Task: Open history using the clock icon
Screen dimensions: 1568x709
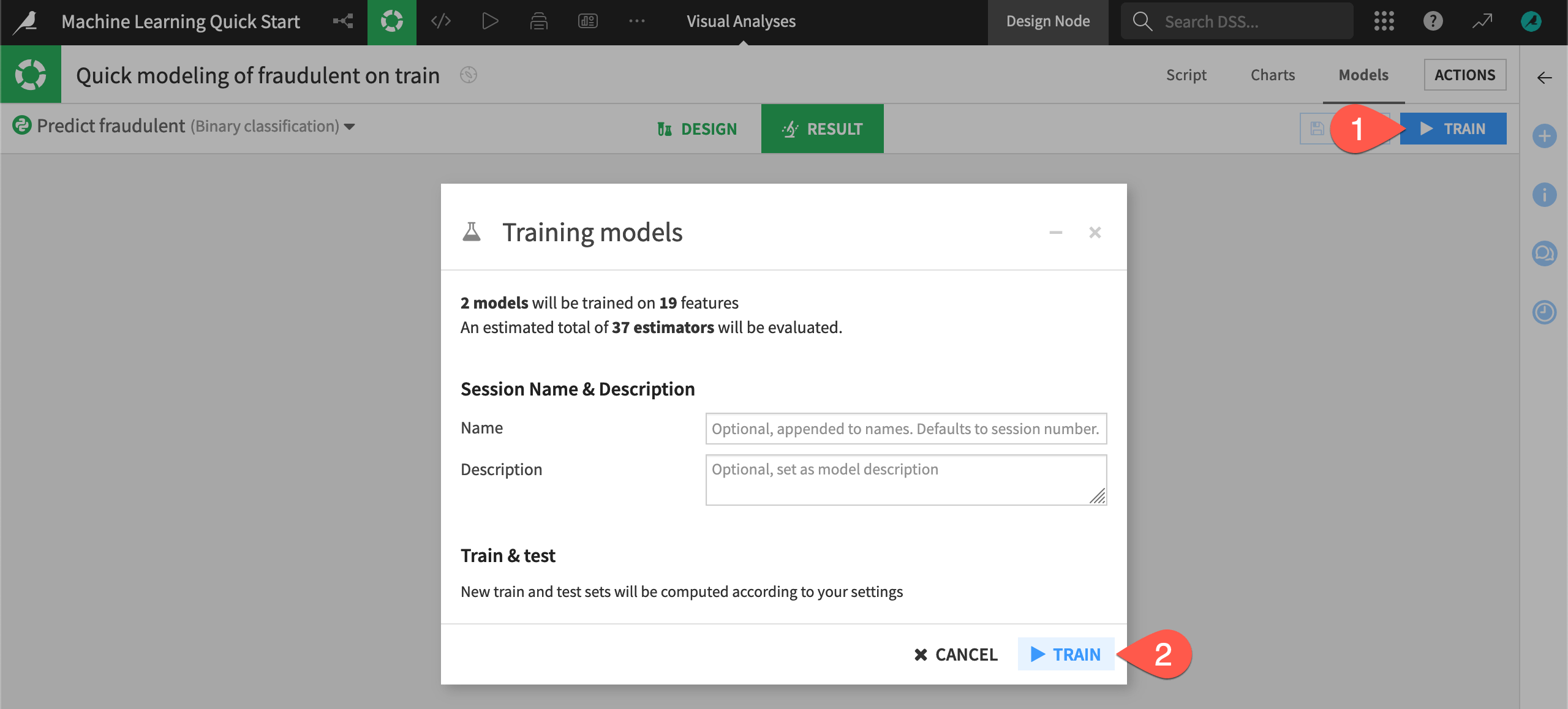Action: [1545, 312]
